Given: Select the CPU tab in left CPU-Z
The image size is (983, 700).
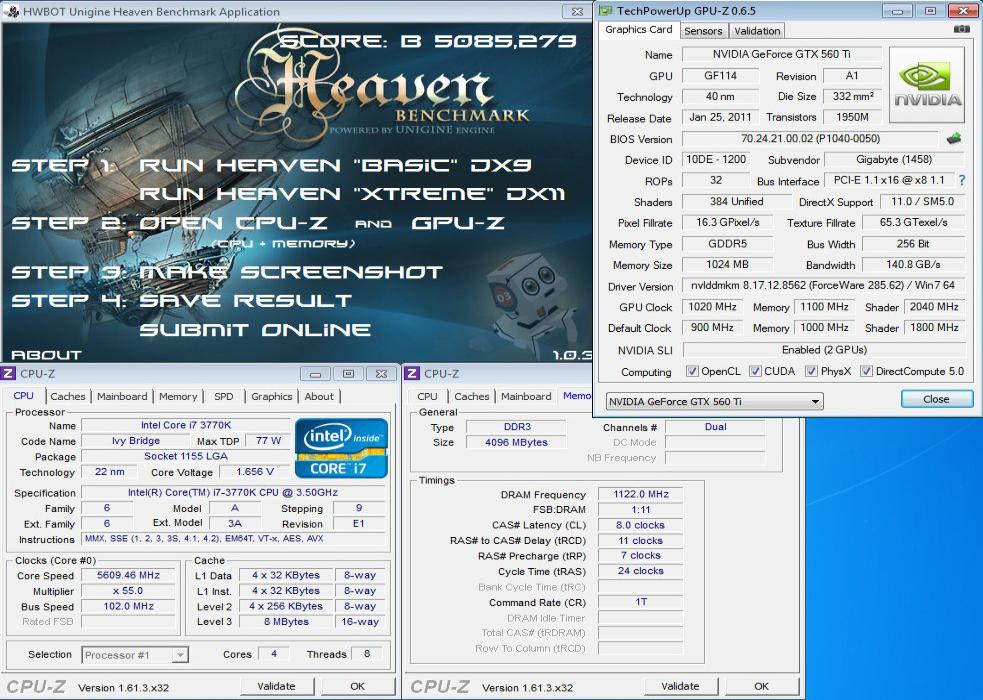Looking at the screenshot, I should pyautogui.click(x=24, y=395).
